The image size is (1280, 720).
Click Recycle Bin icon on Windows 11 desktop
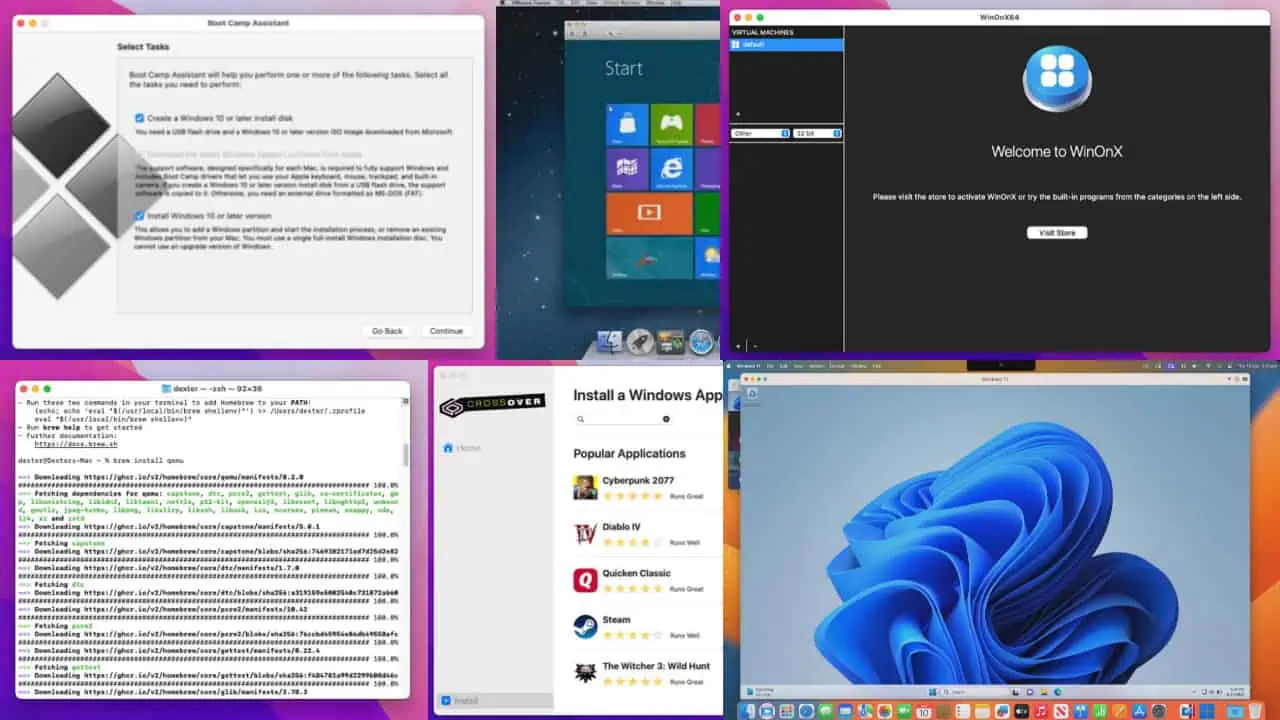[752, 394]
